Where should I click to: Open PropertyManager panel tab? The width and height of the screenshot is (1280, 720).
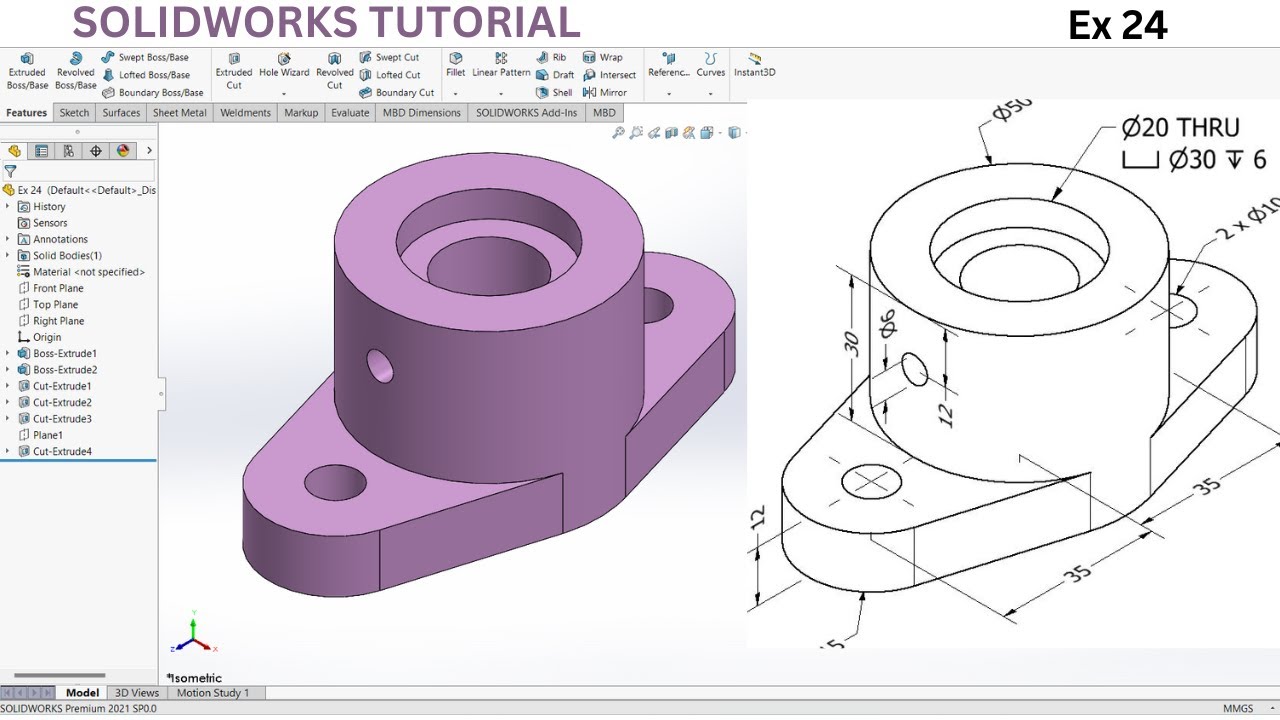[x=41, y=151]
